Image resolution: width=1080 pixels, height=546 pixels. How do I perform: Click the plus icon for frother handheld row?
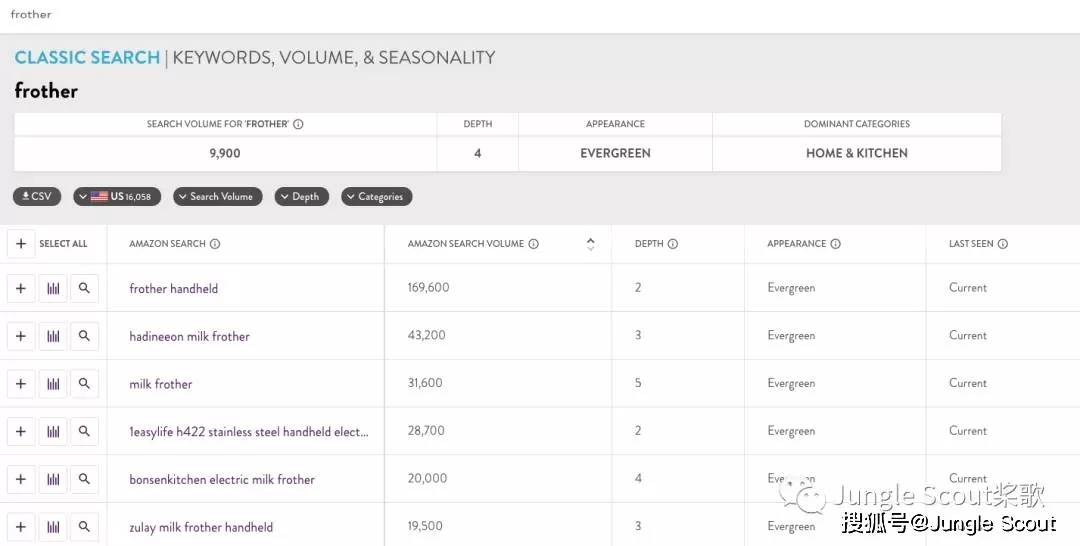[x=21, y=288]
